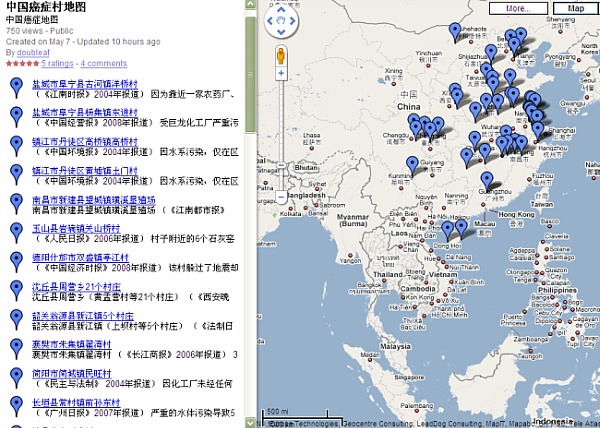View the 4 comments link
This screenshot has height=428, width=600.
point(103,63)
